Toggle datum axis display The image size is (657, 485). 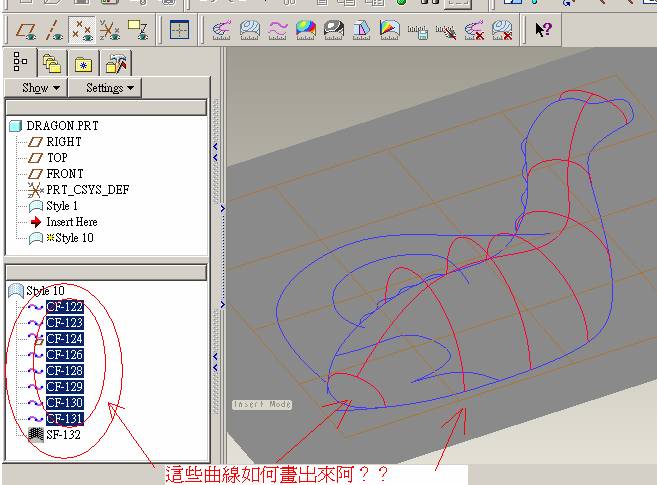click(54, 30)
